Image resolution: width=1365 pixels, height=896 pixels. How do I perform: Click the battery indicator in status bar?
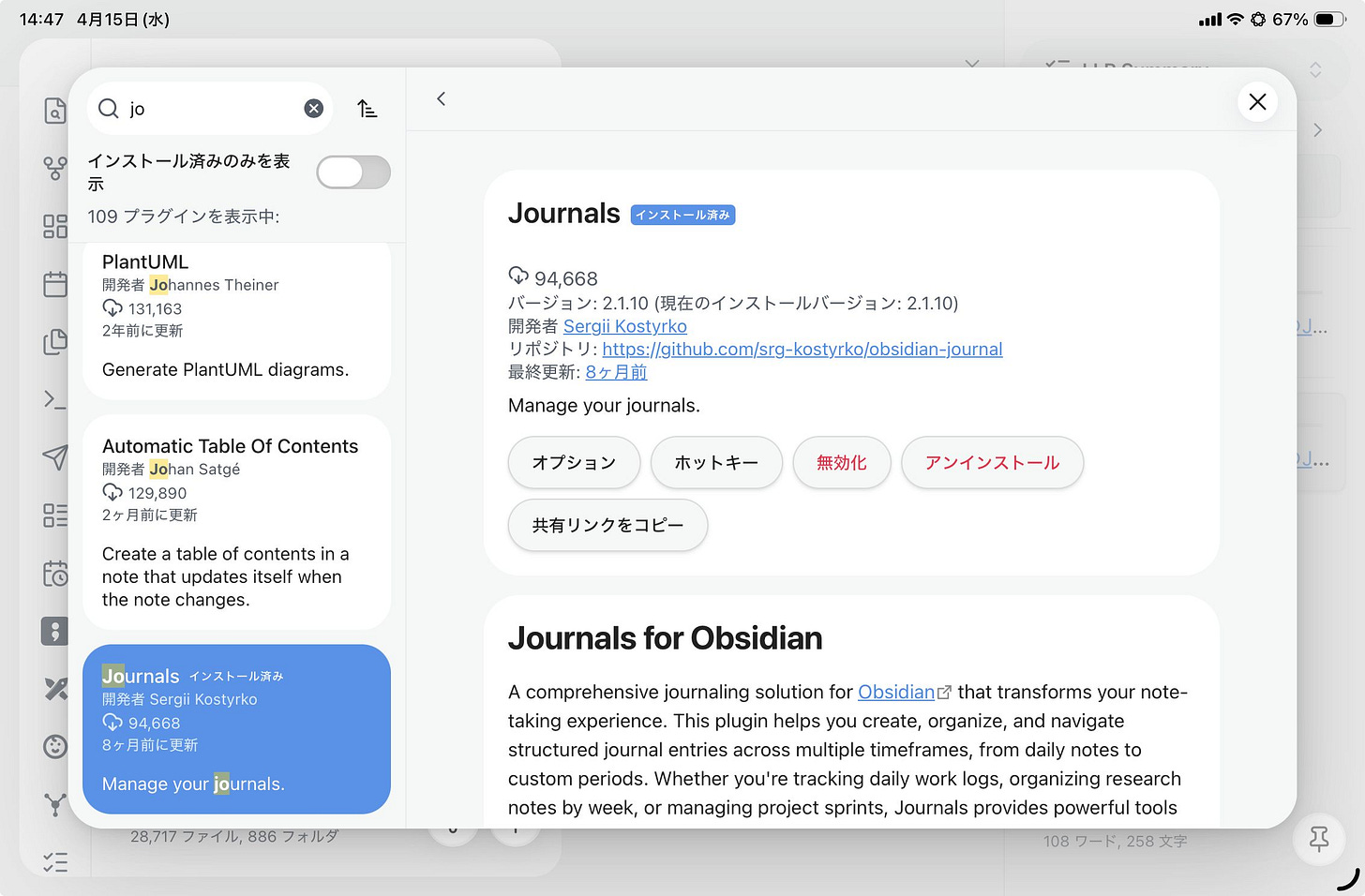[x=1330, y=19]
